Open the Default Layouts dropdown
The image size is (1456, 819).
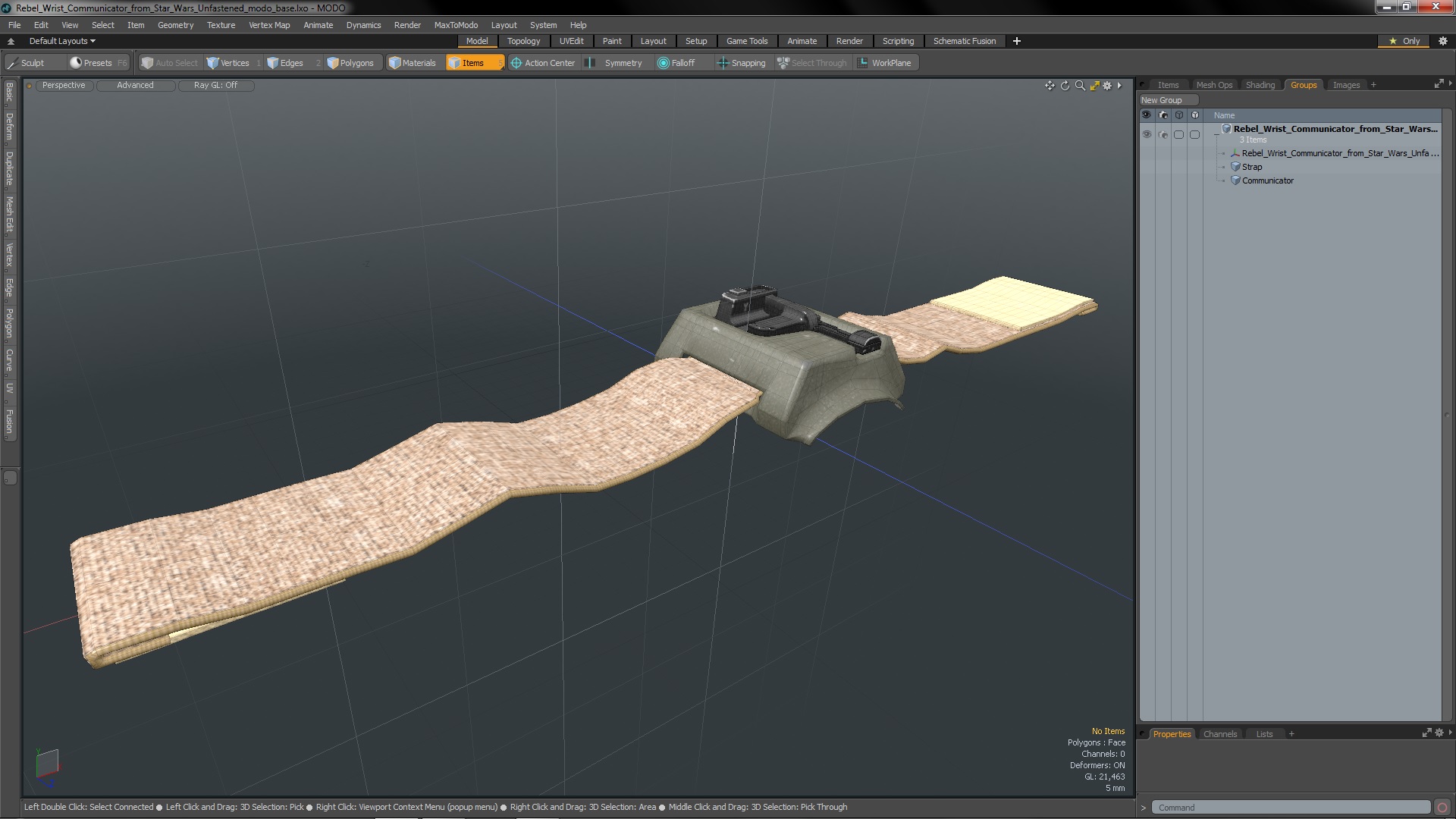(x=62, y=41)
